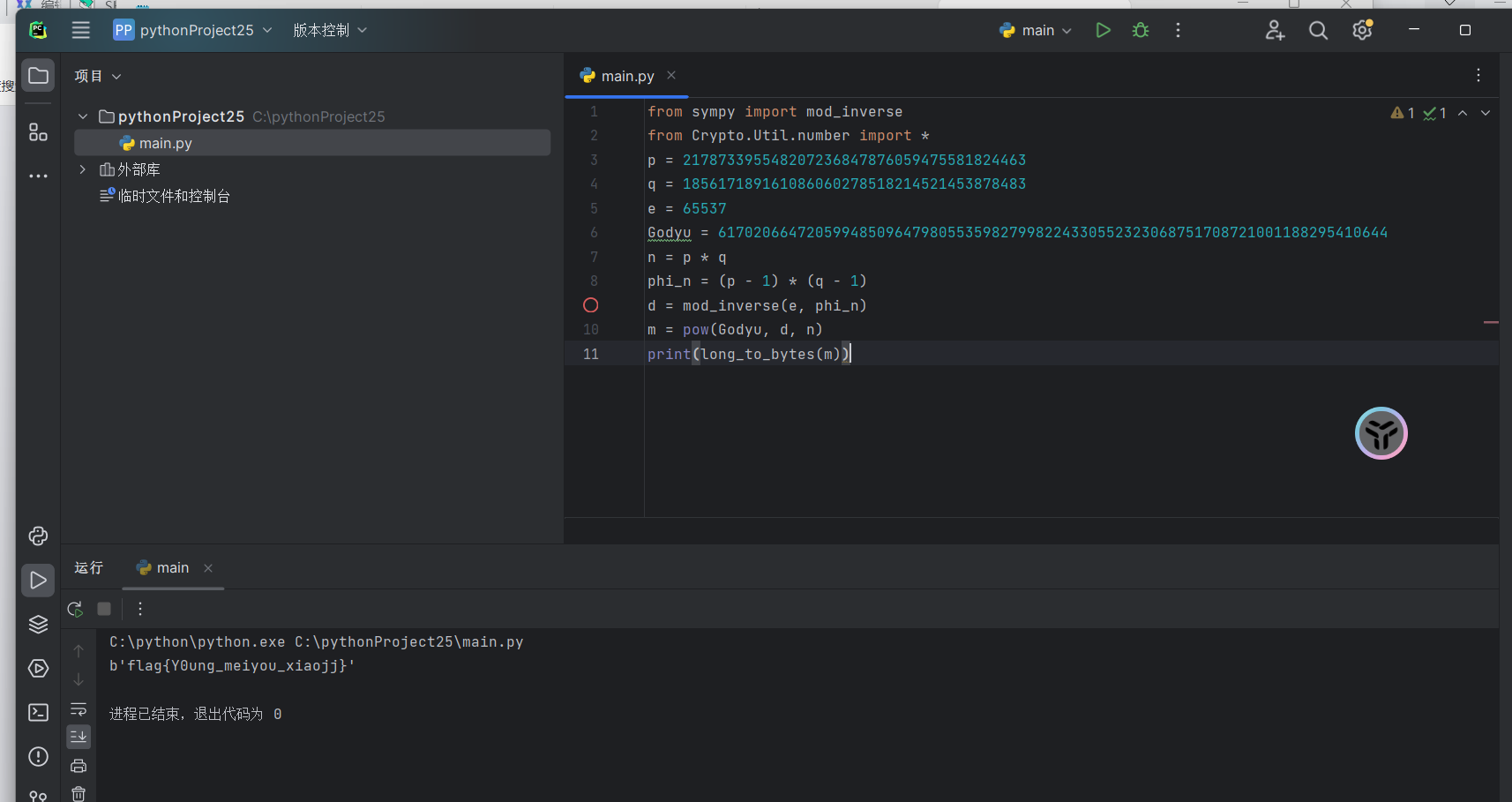Stop the running process button
The width and height of the screenshot is (1512, 802).
(104, 609)
